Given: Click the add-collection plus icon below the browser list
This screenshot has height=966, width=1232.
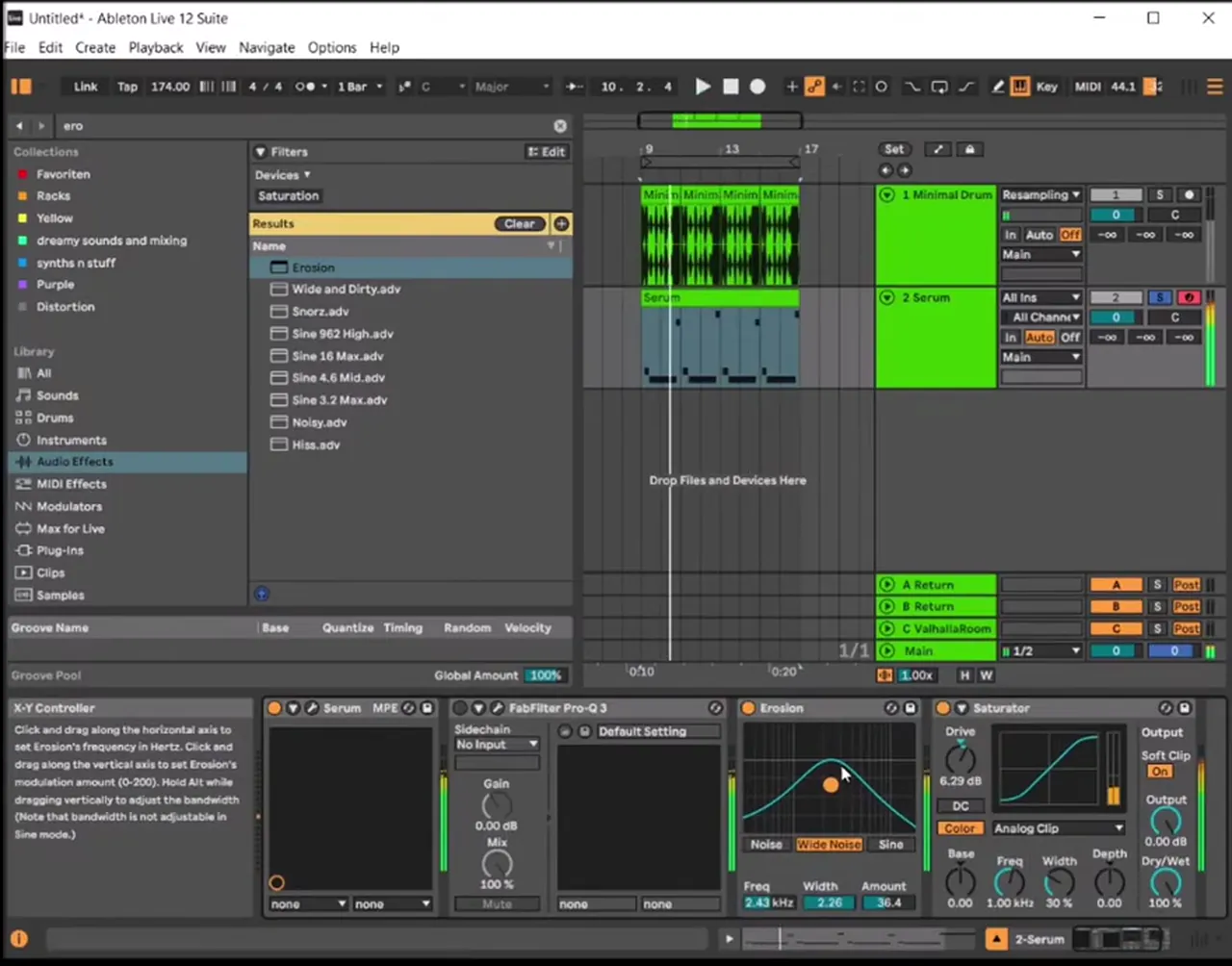Looking at the screenshot, I should pos(261,594).
